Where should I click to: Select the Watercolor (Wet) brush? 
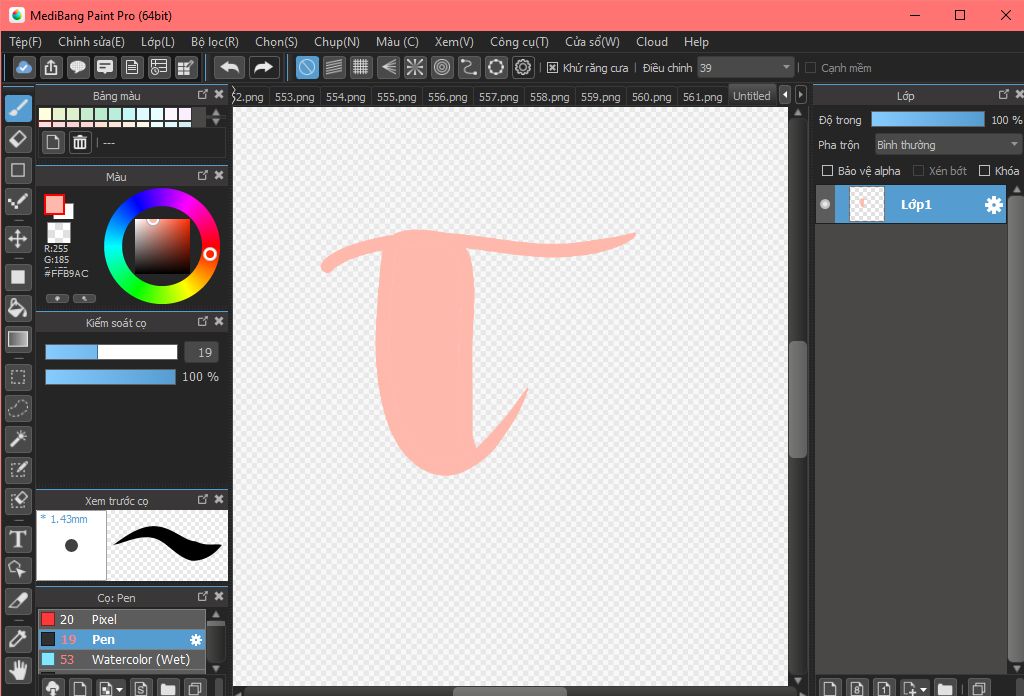click(x=122, y=659)
